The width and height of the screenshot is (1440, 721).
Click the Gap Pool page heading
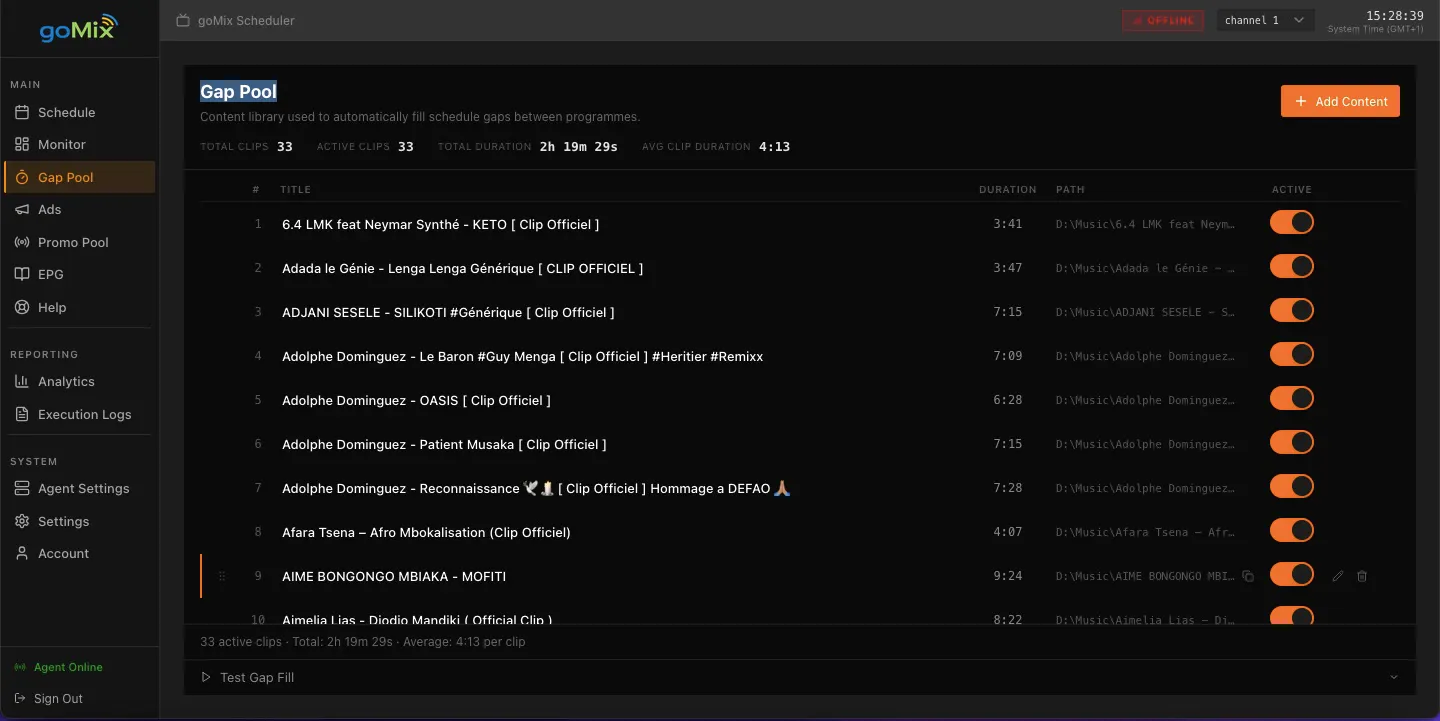[x=238, y=92]
